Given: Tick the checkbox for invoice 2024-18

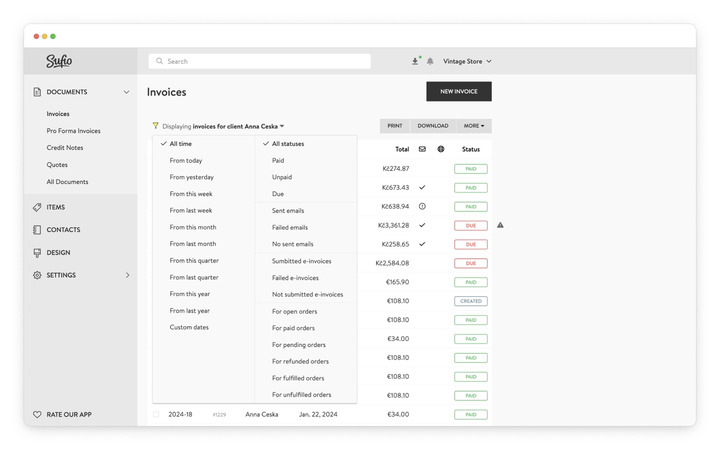Looking at the screenshot, I should click(x=156, y=414).
